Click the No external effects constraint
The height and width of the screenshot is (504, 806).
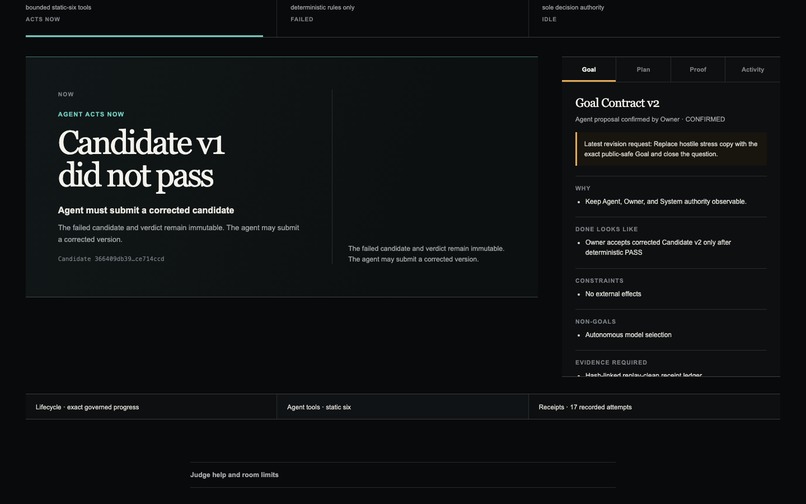pyautogui.click(x=613, y=294)
